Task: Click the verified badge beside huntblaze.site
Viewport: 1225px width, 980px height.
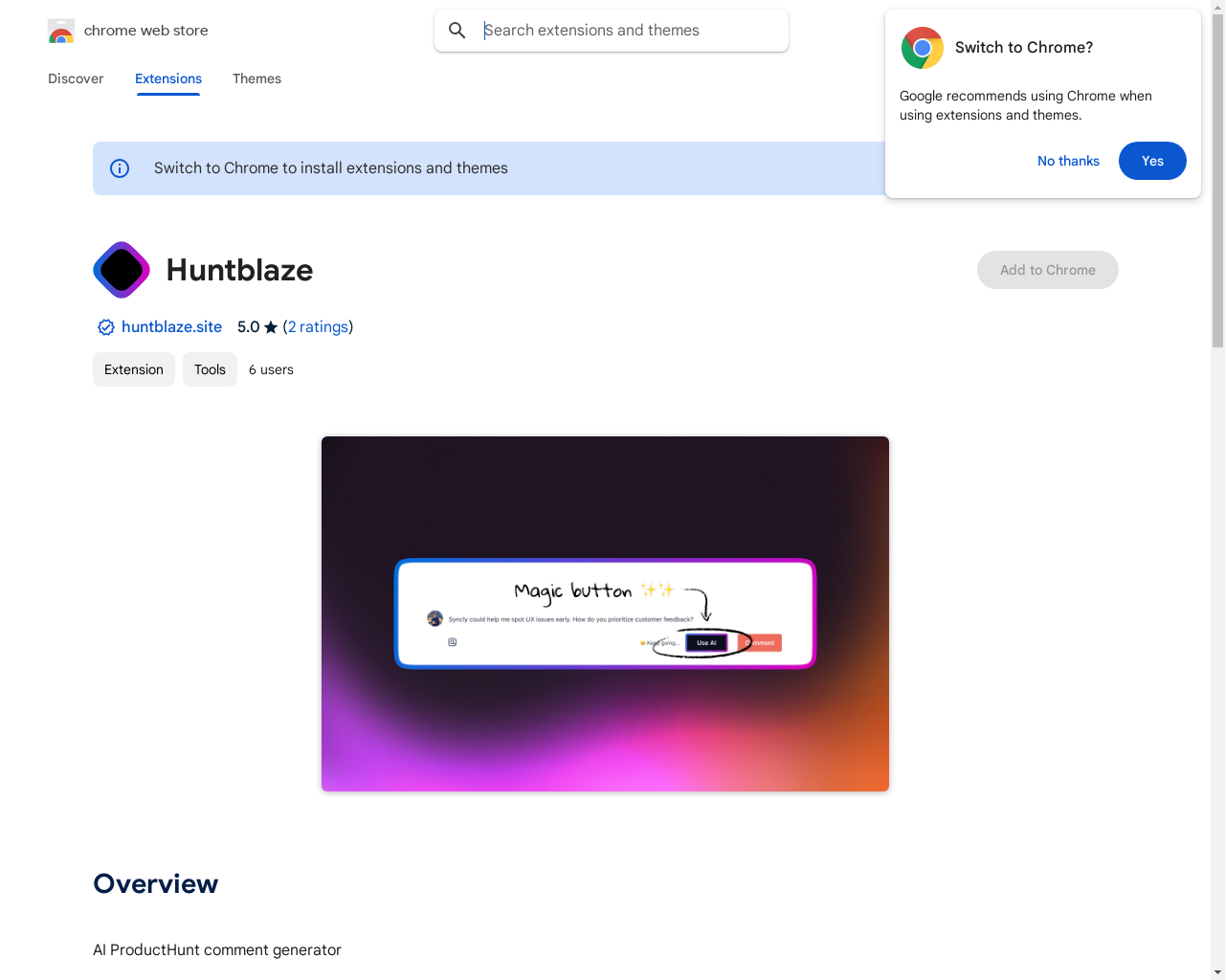Action: 106,327
